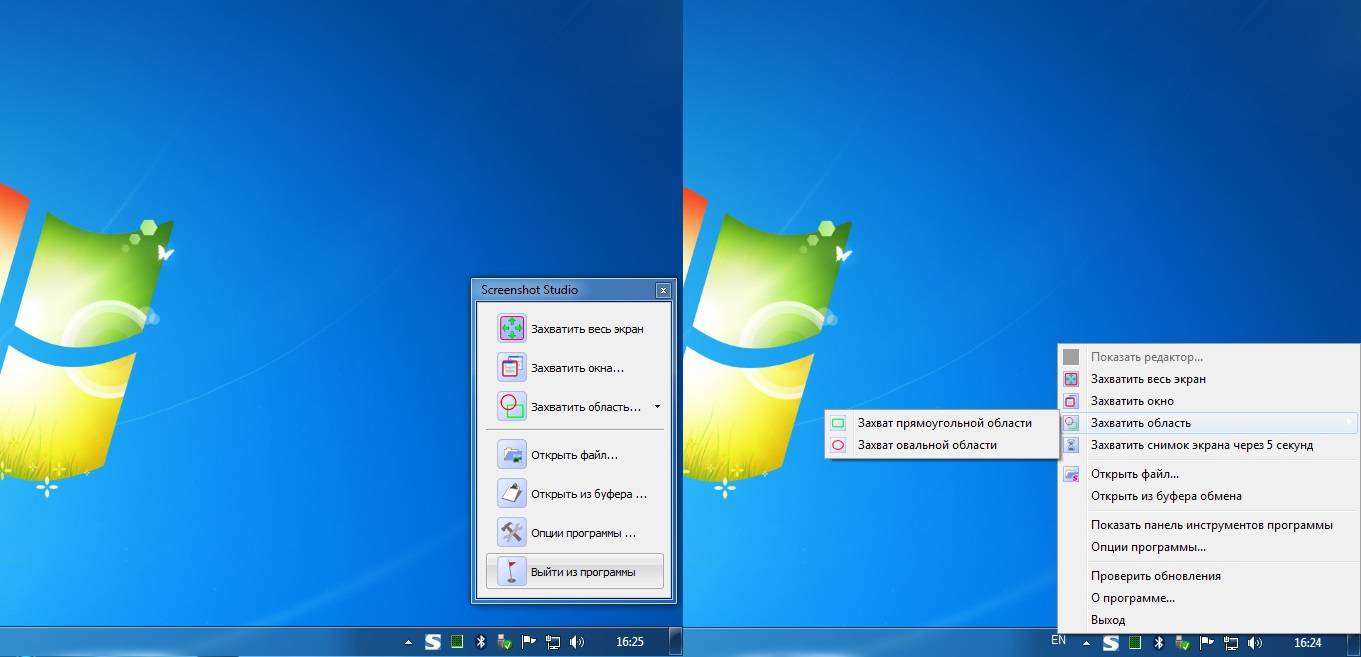Click volume speaker icon next to 16:25 clock
Image resolution: width=1361 pixels, height=657 pixels.
click(x=577, y=642)
